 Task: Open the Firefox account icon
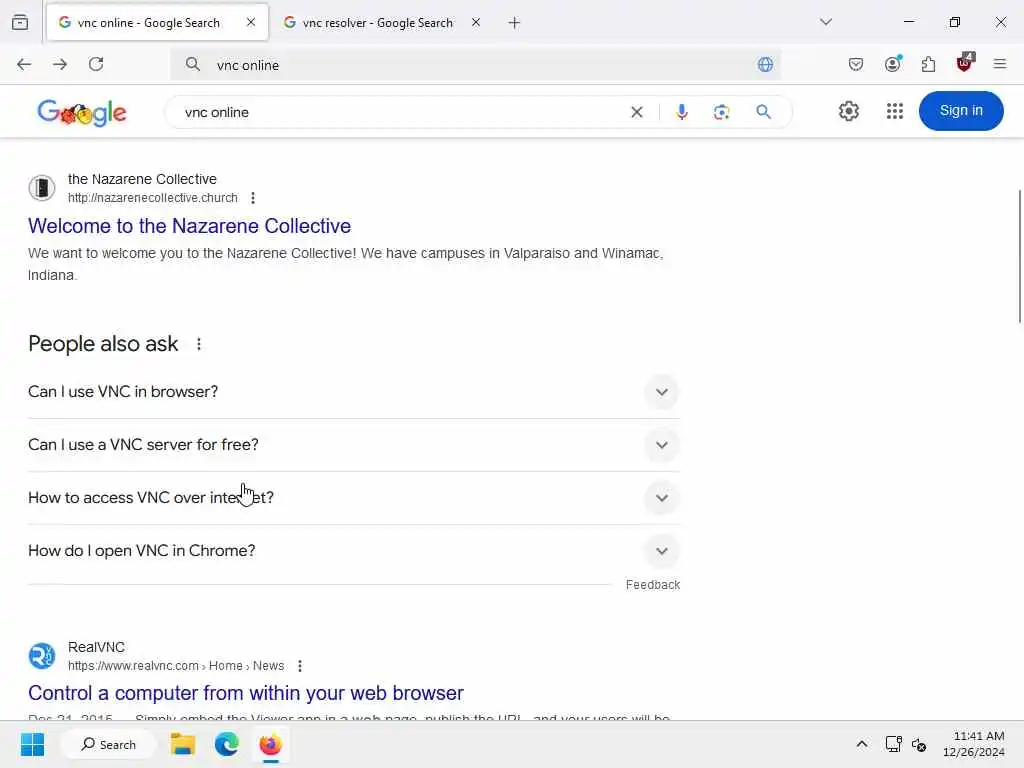pyautogui.click(x=892, y=64)
